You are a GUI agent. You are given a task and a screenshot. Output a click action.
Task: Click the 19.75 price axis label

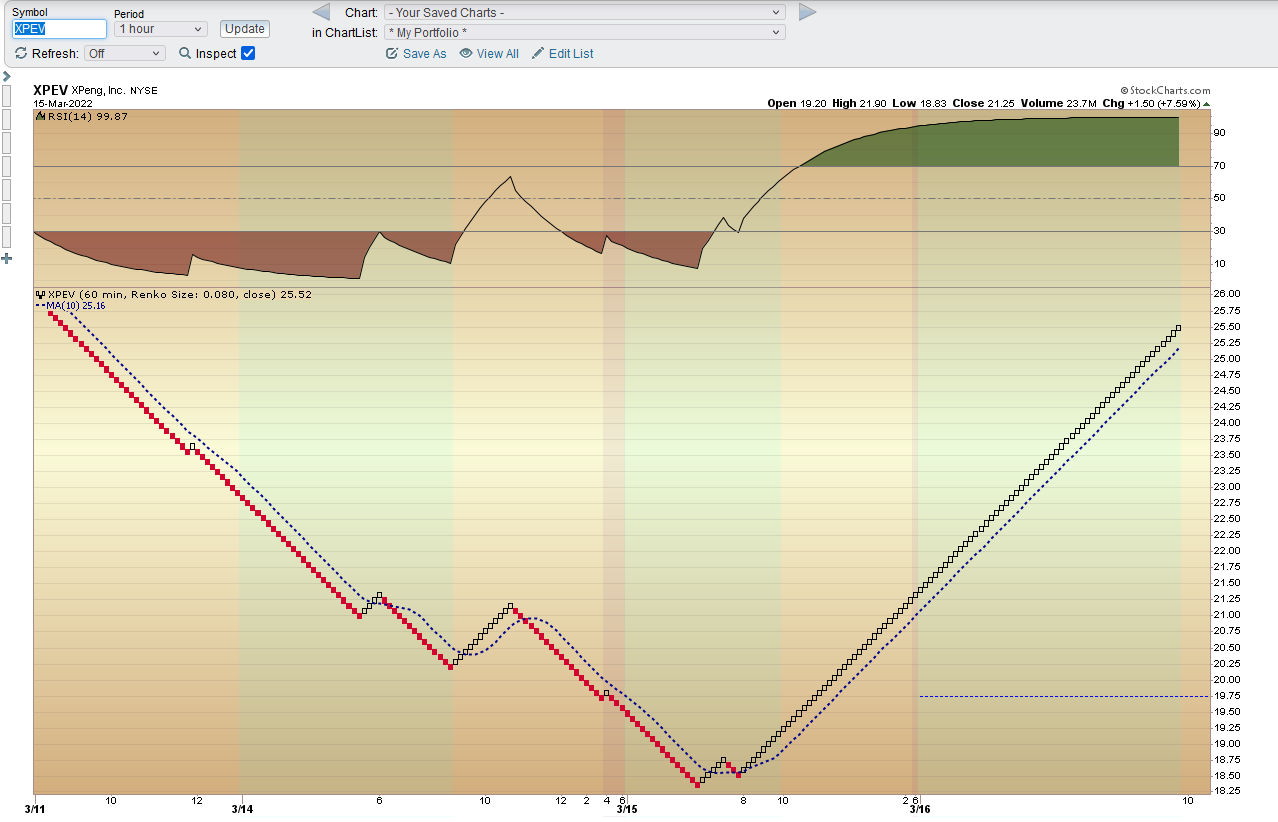click(x=1227, y=695)
